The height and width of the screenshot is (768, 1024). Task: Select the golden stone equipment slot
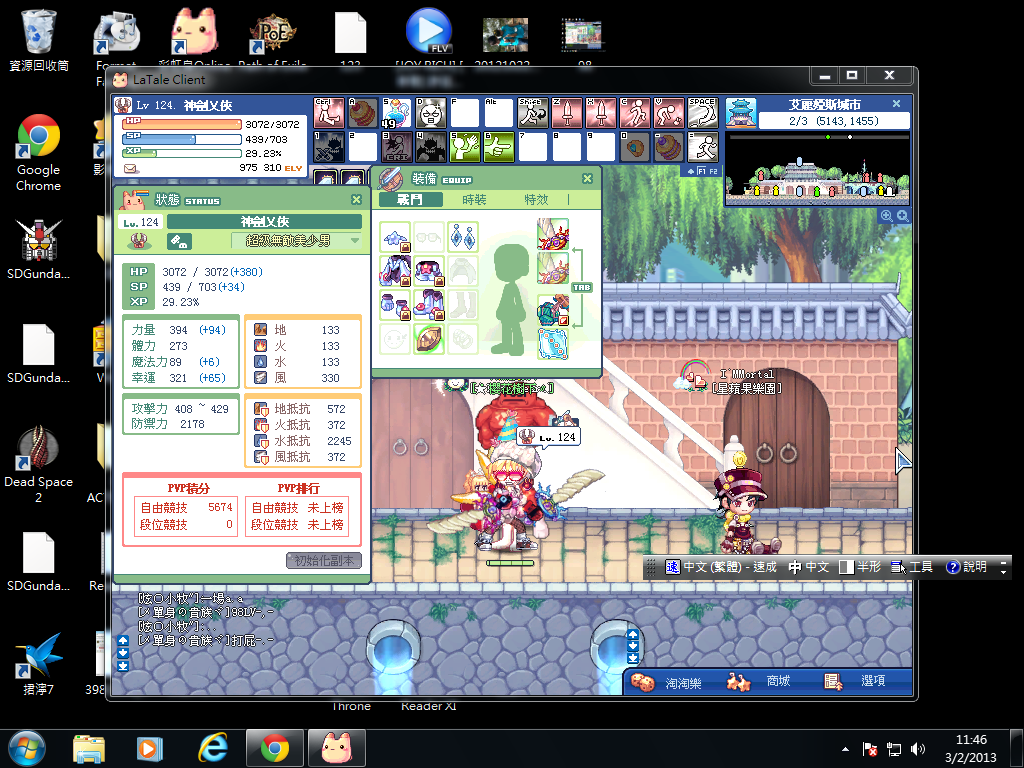pos(429,339)
